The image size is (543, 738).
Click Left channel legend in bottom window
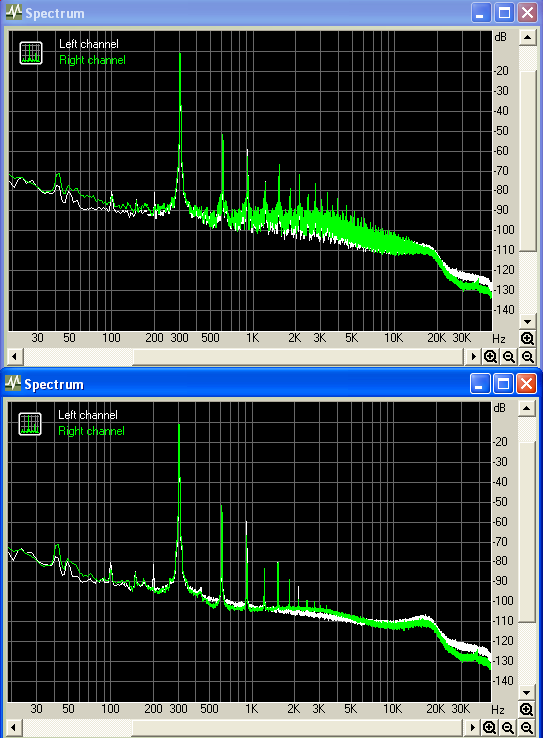point(88,415)
